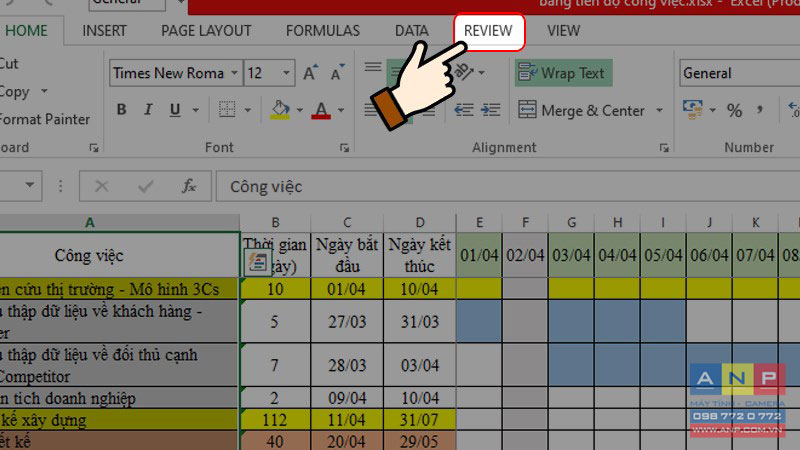
Task: Click the Borders icon
Action: [x=227, y=110]
